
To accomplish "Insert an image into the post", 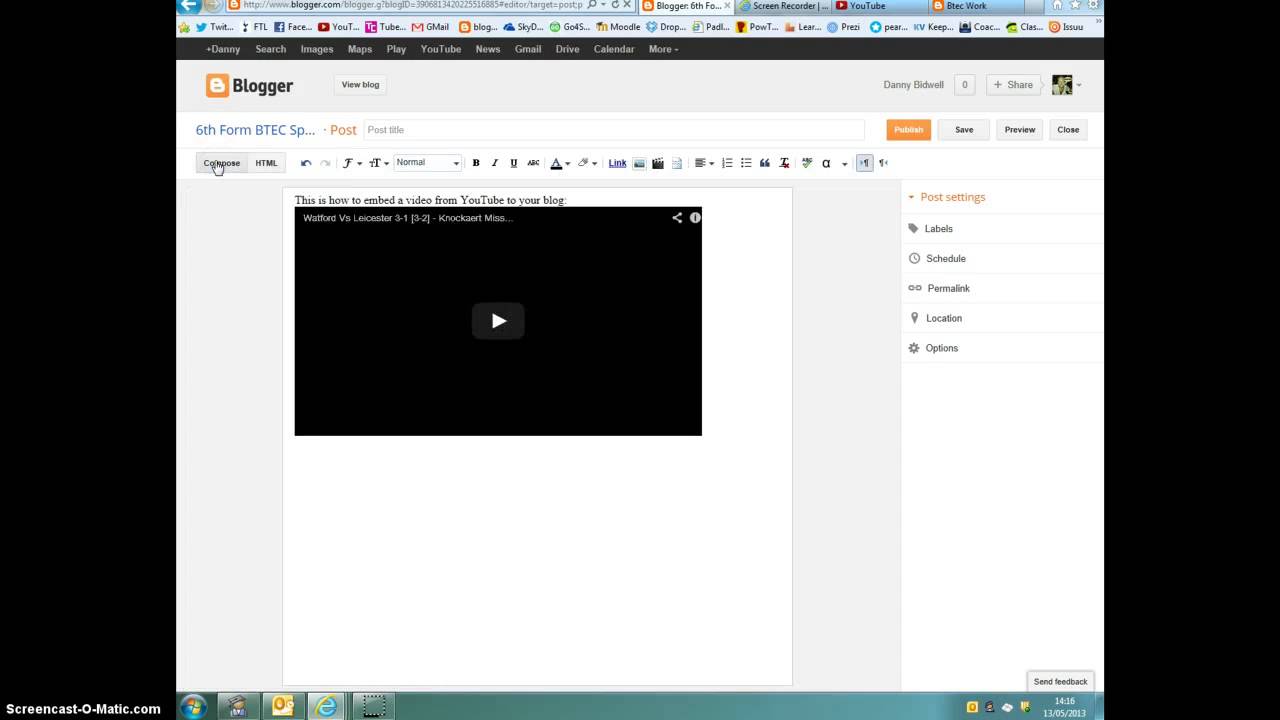I will point(639,163).
